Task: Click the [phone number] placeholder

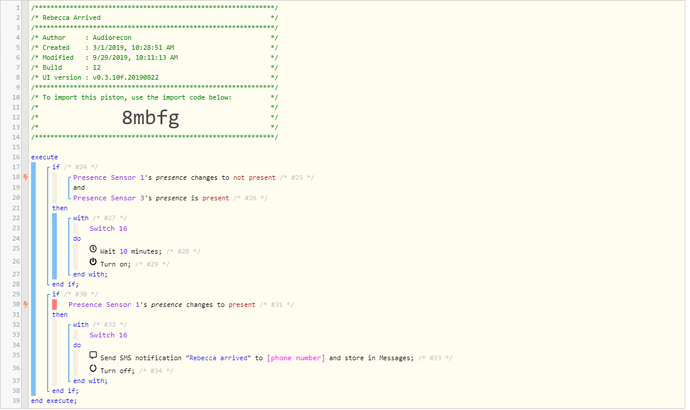Action: pos(296,358)
